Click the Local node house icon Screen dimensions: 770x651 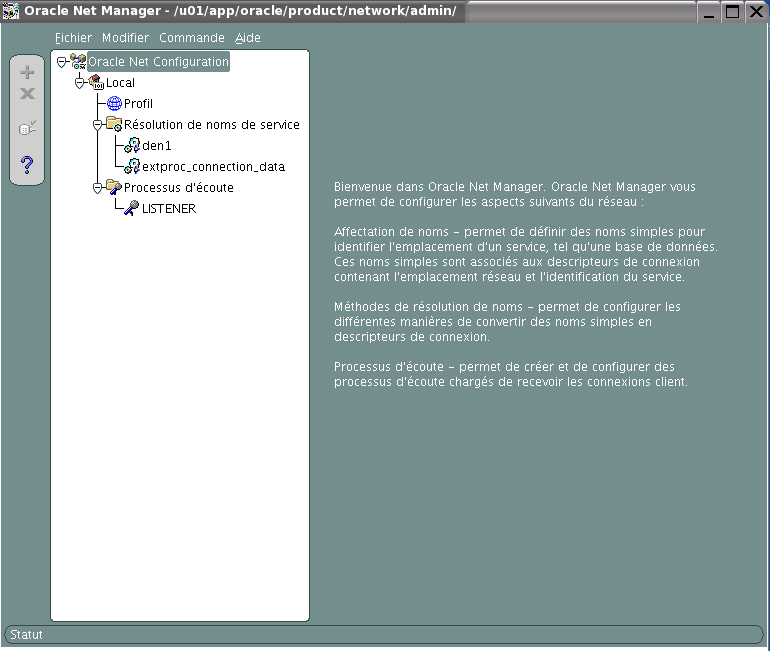[96, 82]
